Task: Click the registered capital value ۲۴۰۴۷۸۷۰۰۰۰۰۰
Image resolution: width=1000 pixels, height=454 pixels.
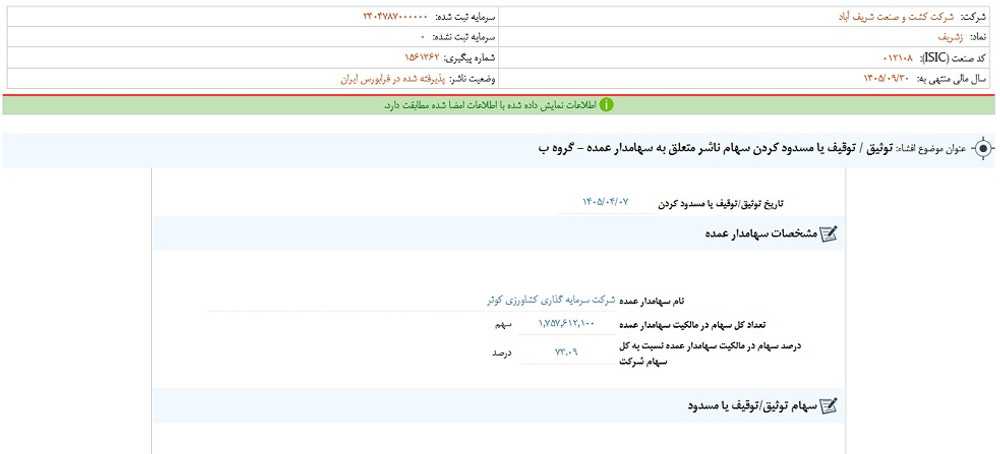Action: (x=397, y=17)
